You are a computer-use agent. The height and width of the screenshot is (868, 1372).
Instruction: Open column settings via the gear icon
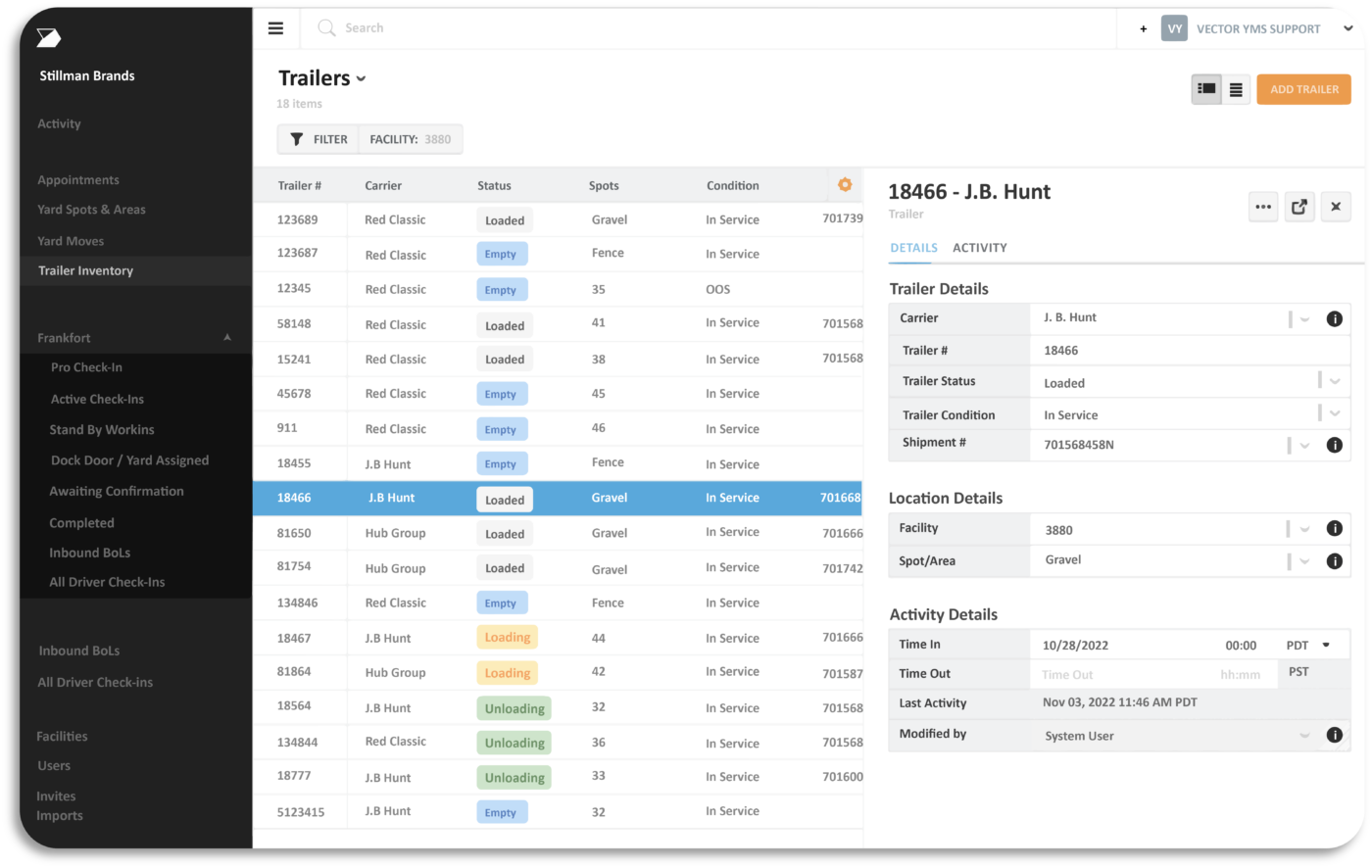pos(845,184)
